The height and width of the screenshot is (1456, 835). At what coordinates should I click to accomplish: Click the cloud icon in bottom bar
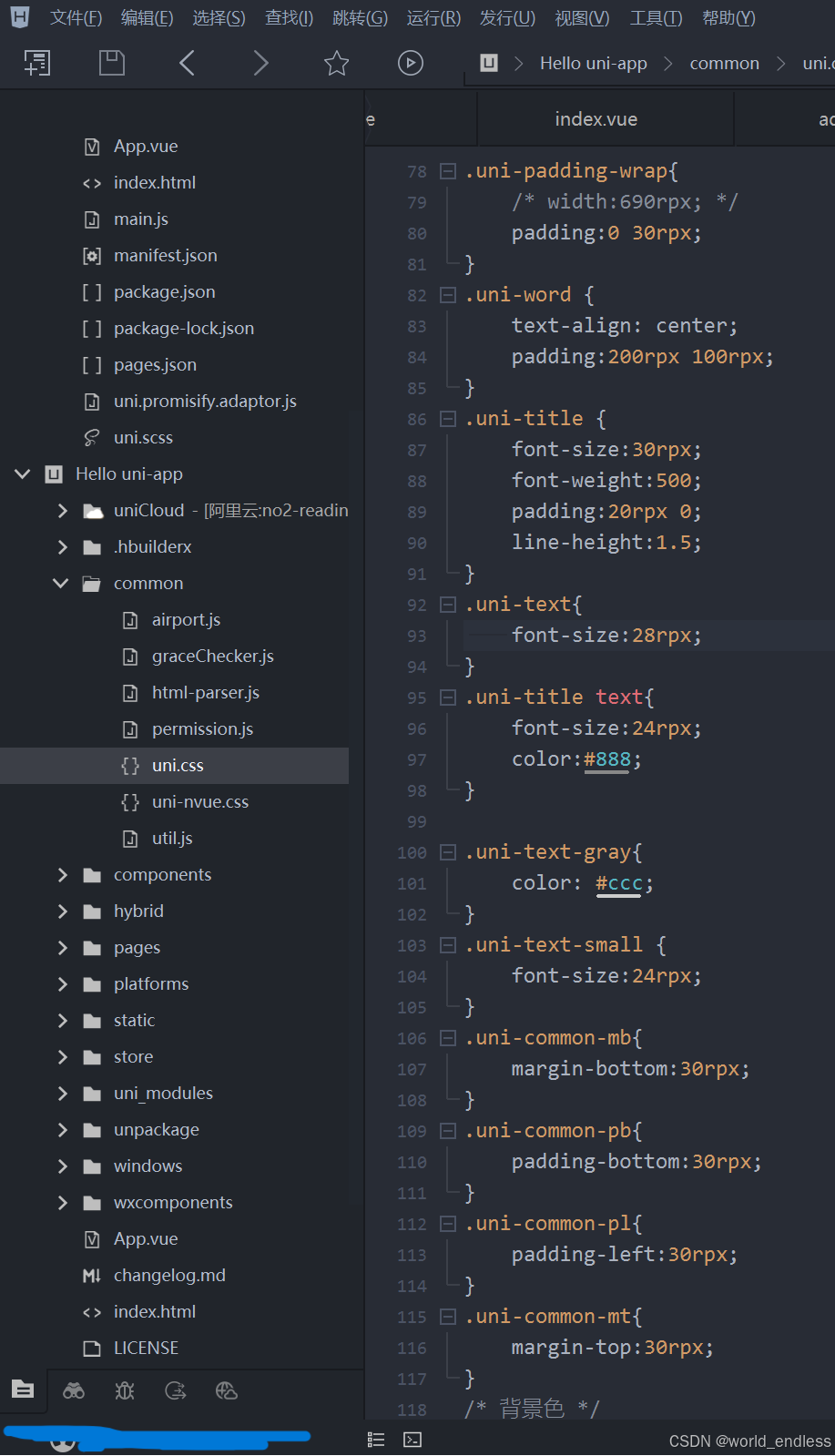(x=226, y=1390)
